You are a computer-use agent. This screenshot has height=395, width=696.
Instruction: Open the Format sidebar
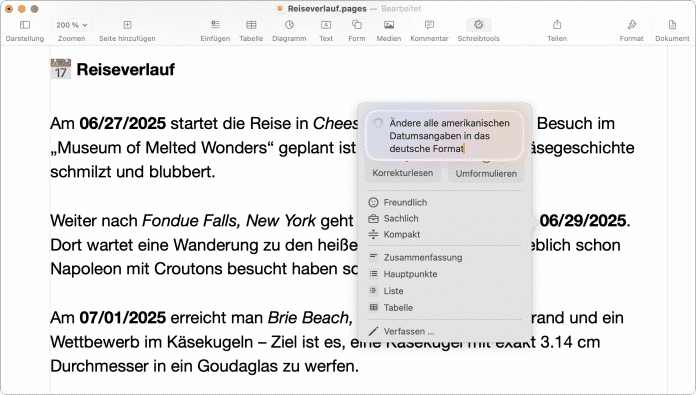pyautogui.click(x=632, y=30)
